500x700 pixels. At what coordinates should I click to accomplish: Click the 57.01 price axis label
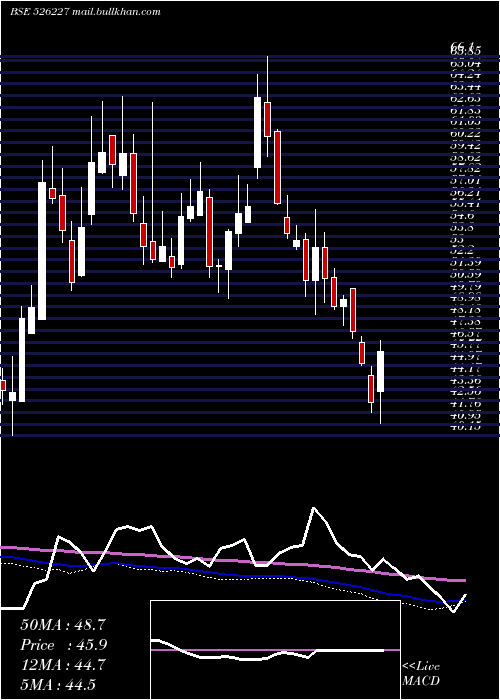click(x=465, y=181)
